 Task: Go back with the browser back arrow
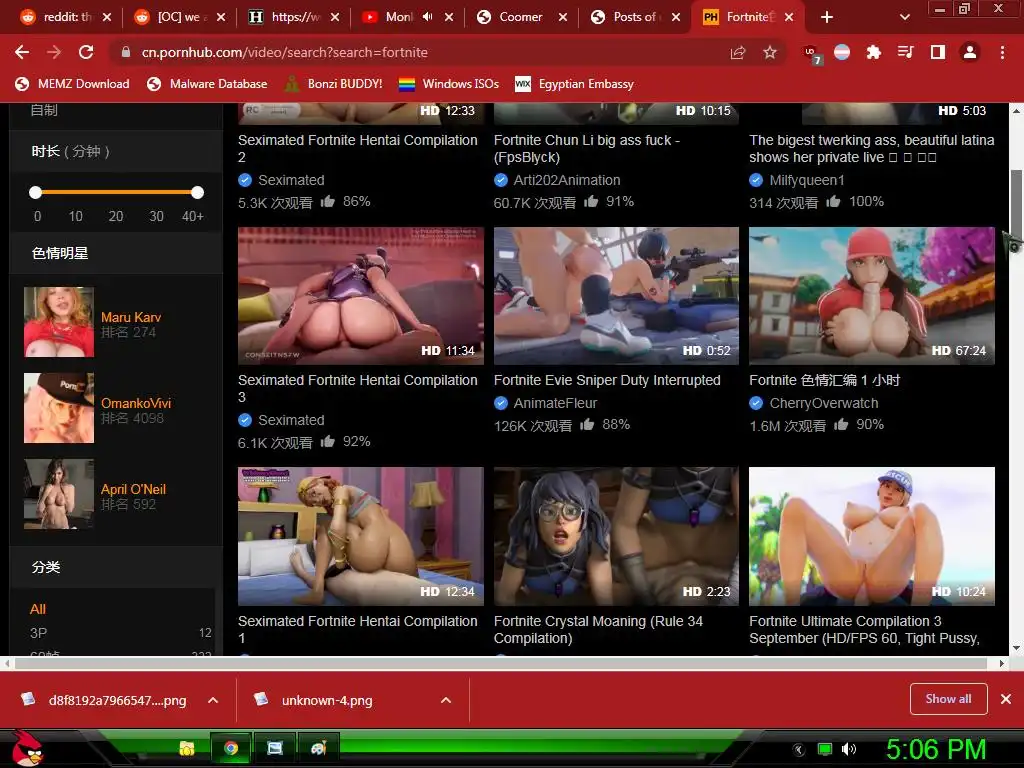click(x=22, y=52)
